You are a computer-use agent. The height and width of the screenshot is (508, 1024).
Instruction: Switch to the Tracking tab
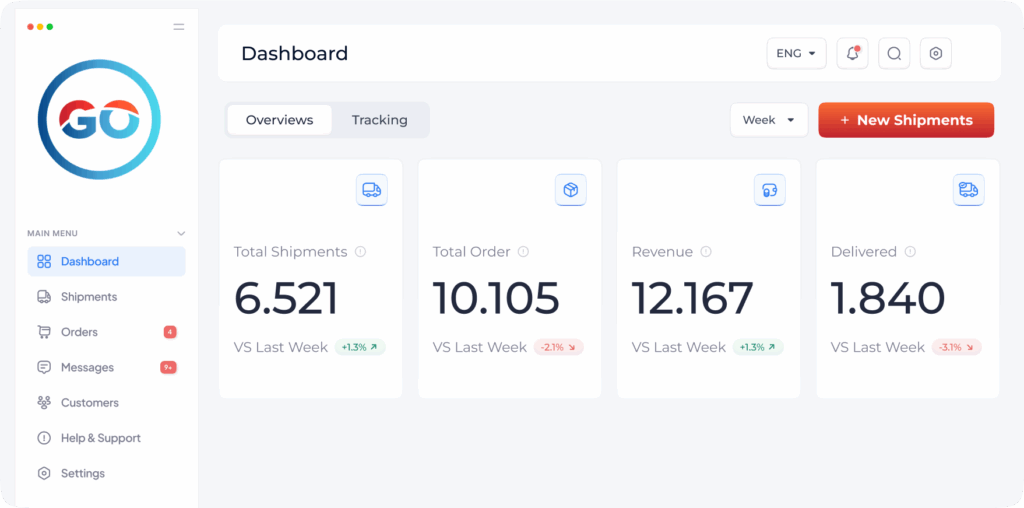click(x=379, y=120)
